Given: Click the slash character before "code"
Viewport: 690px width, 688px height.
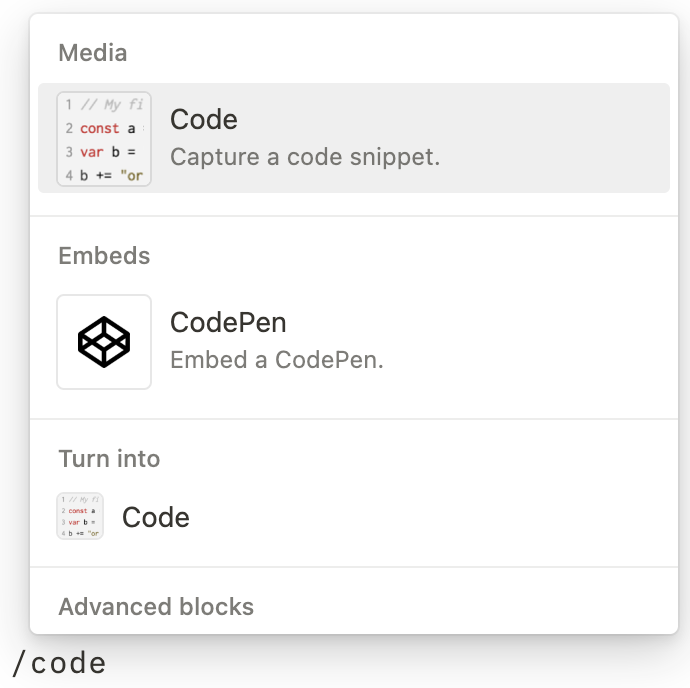Looking at the screenshot, I should 19,663.
